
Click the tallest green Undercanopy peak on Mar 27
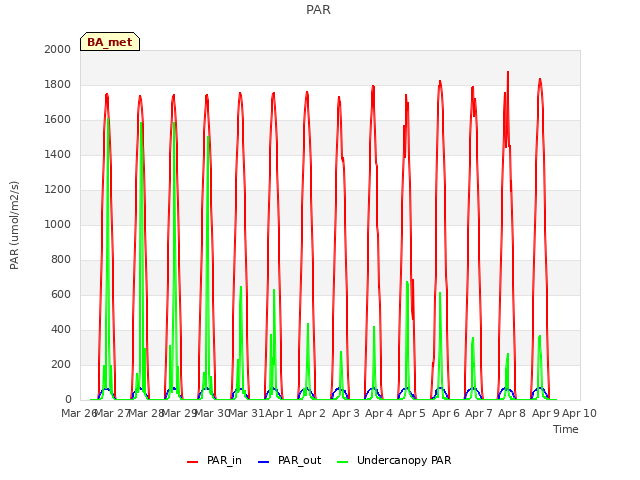pyautogui.click(x=108, y=119)
